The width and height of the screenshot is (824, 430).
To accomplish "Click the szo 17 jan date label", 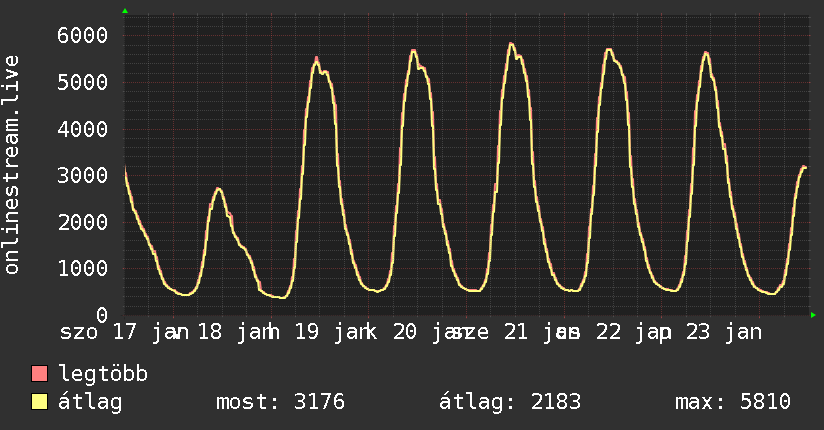I will point(124,333).
